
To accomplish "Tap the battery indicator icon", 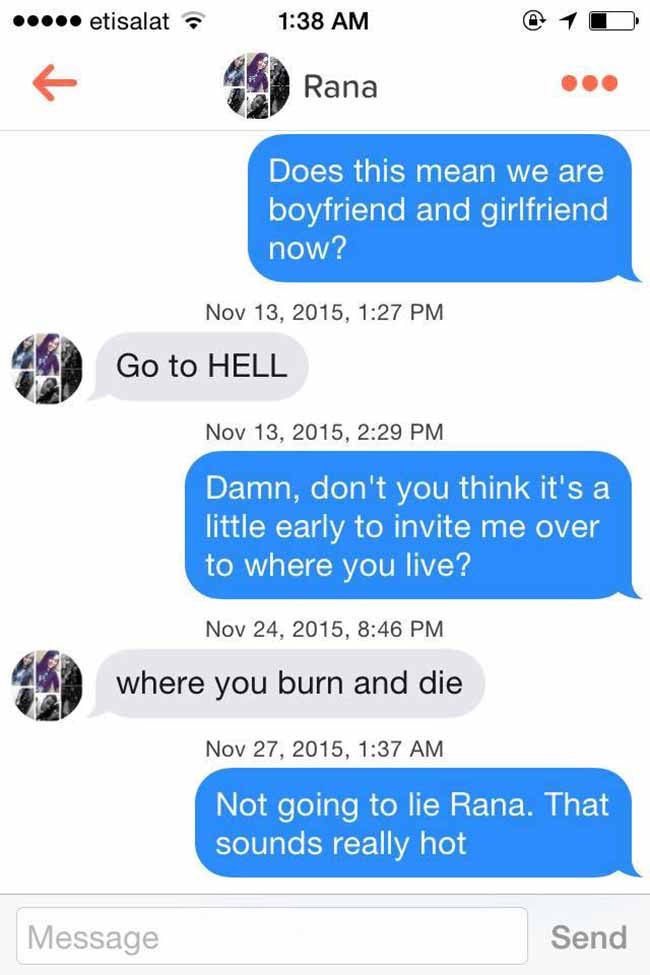I will [613, 21].
